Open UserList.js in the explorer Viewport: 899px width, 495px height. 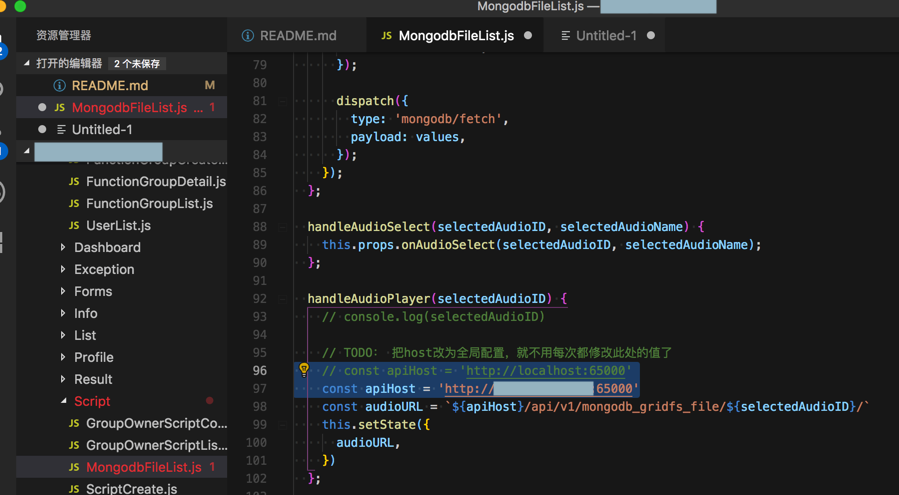click(122, 225)
